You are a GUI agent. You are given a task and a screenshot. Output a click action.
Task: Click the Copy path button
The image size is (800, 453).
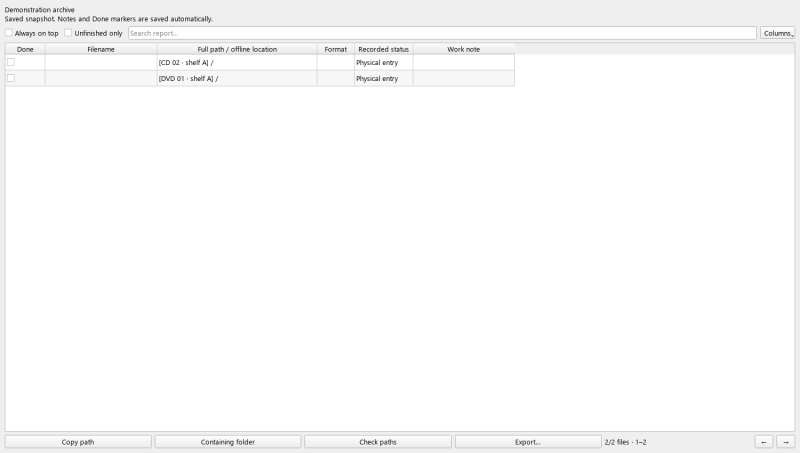click(x=78, y=442)
